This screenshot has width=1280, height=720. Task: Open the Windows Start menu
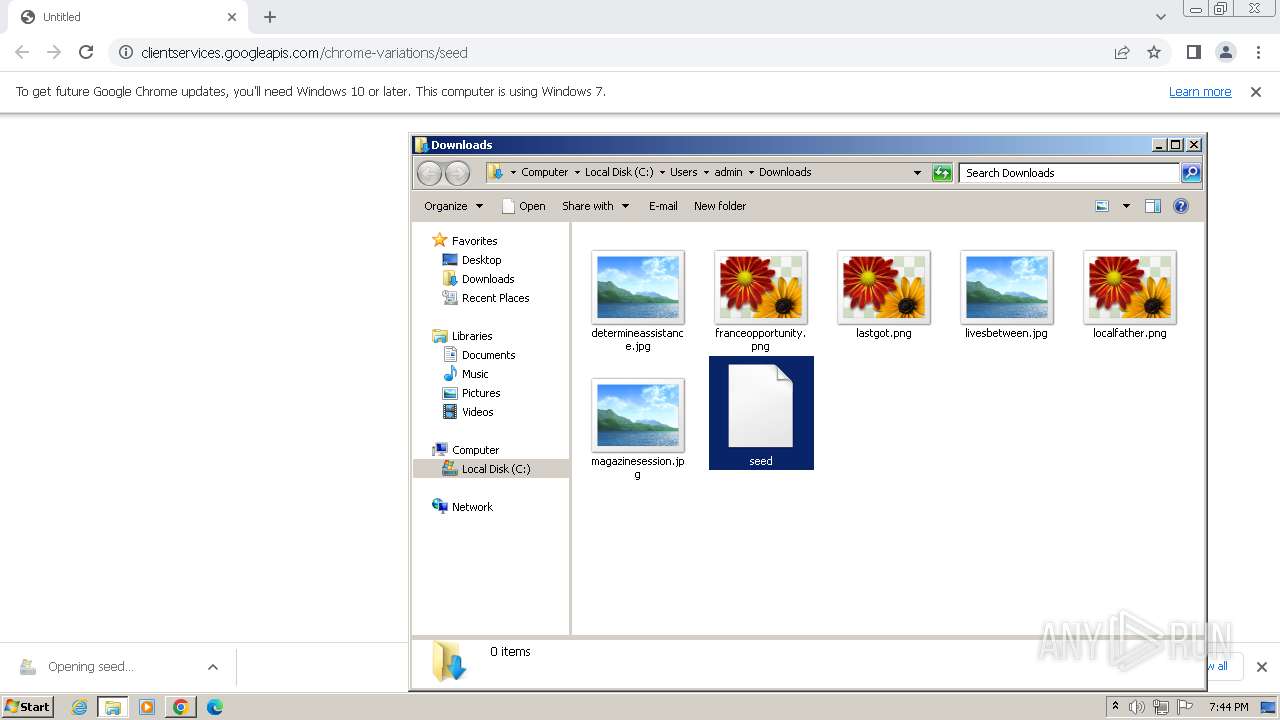tap(28, 707)
